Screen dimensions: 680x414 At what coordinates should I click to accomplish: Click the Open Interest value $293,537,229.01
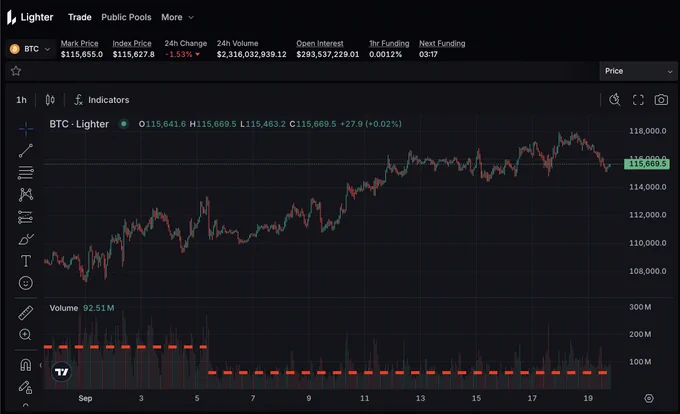pos(327,55)
